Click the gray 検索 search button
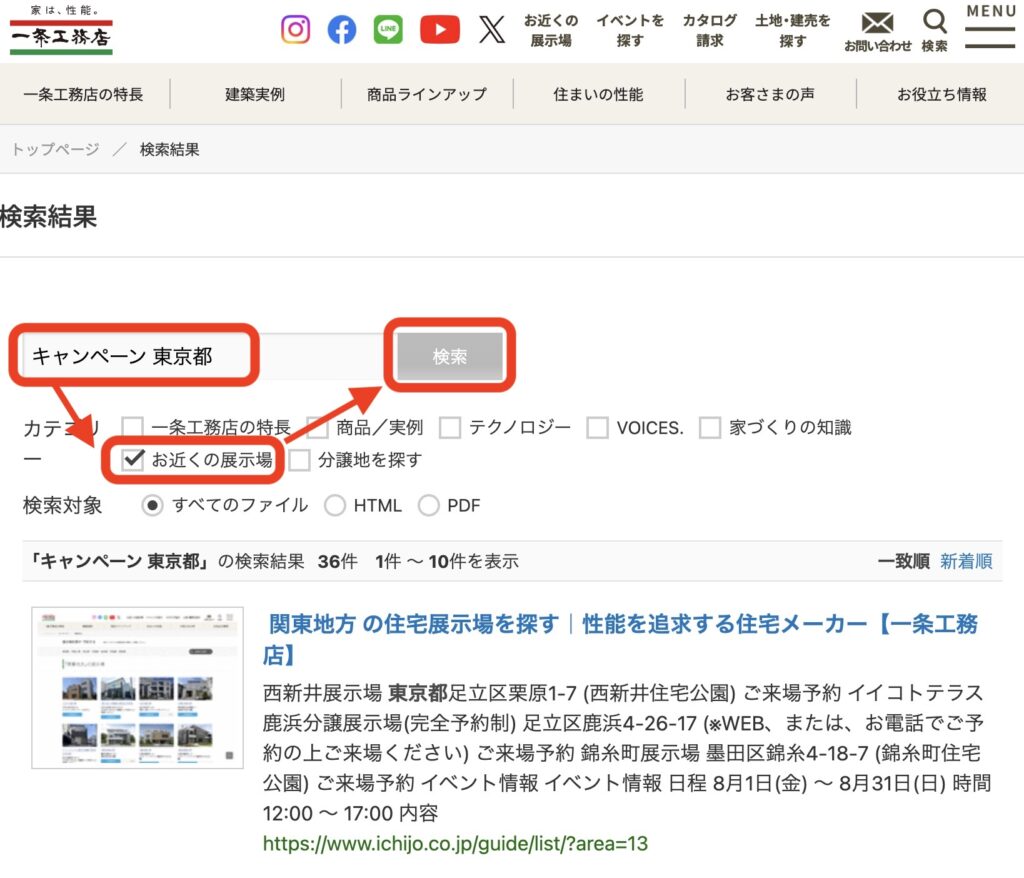Viewport: 1024px width, 878px height. pyautogui.click(x=450, y=357)
